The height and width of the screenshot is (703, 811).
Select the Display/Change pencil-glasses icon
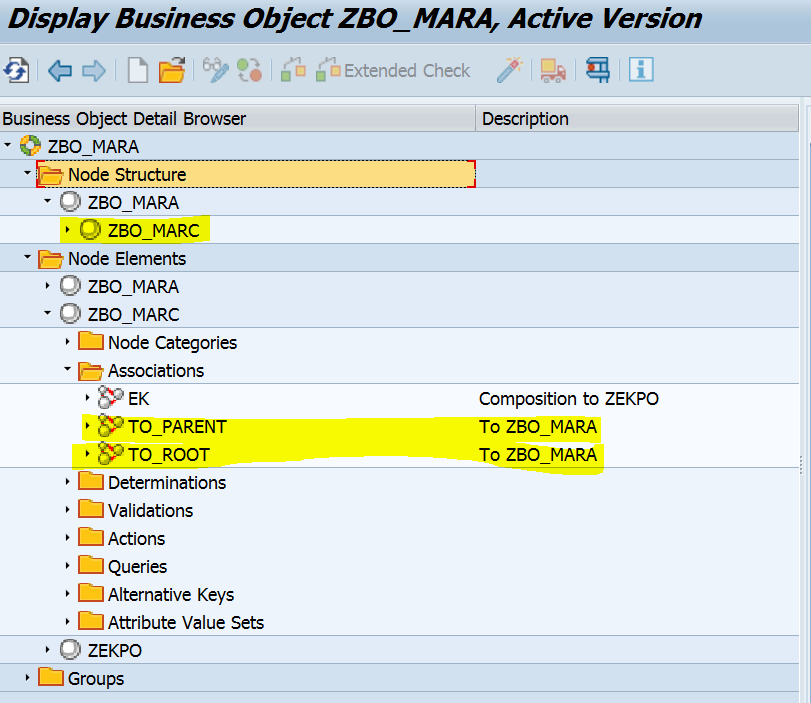[213, 70]
